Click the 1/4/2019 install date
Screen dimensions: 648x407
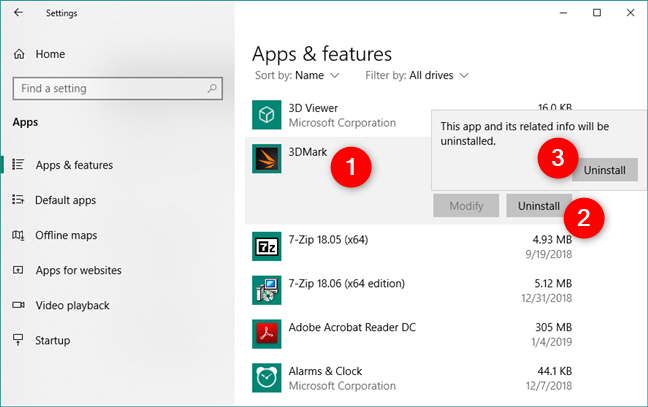pyautogui.click(x=551, y=342)
